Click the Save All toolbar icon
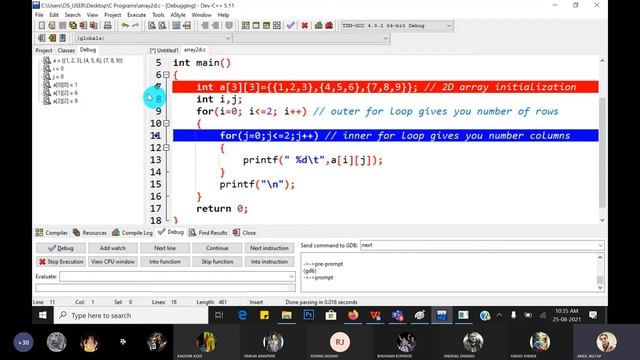Image resolution: width=640 pixels, height=360 pixels. 73,25
